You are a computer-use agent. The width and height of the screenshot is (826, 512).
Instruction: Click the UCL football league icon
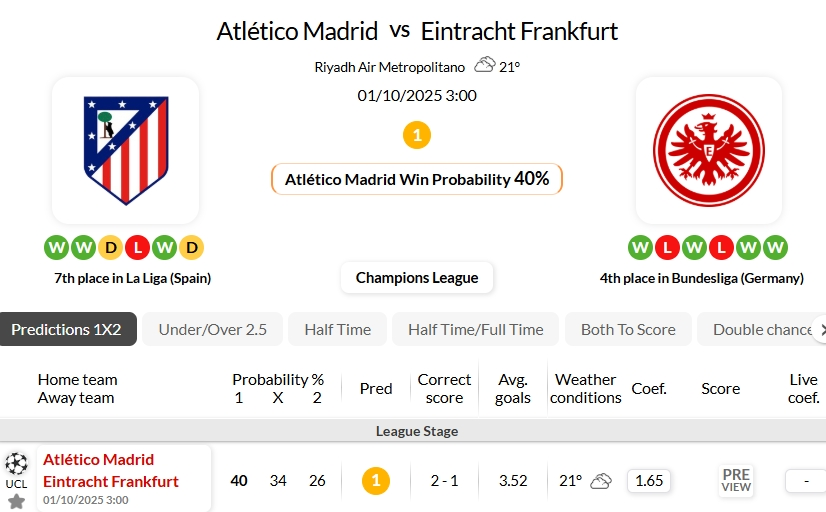point(16,464)
